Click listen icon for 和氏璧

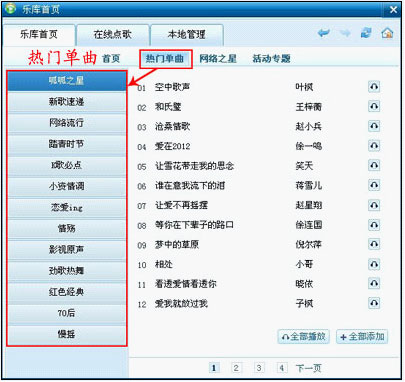click(374, 106)
